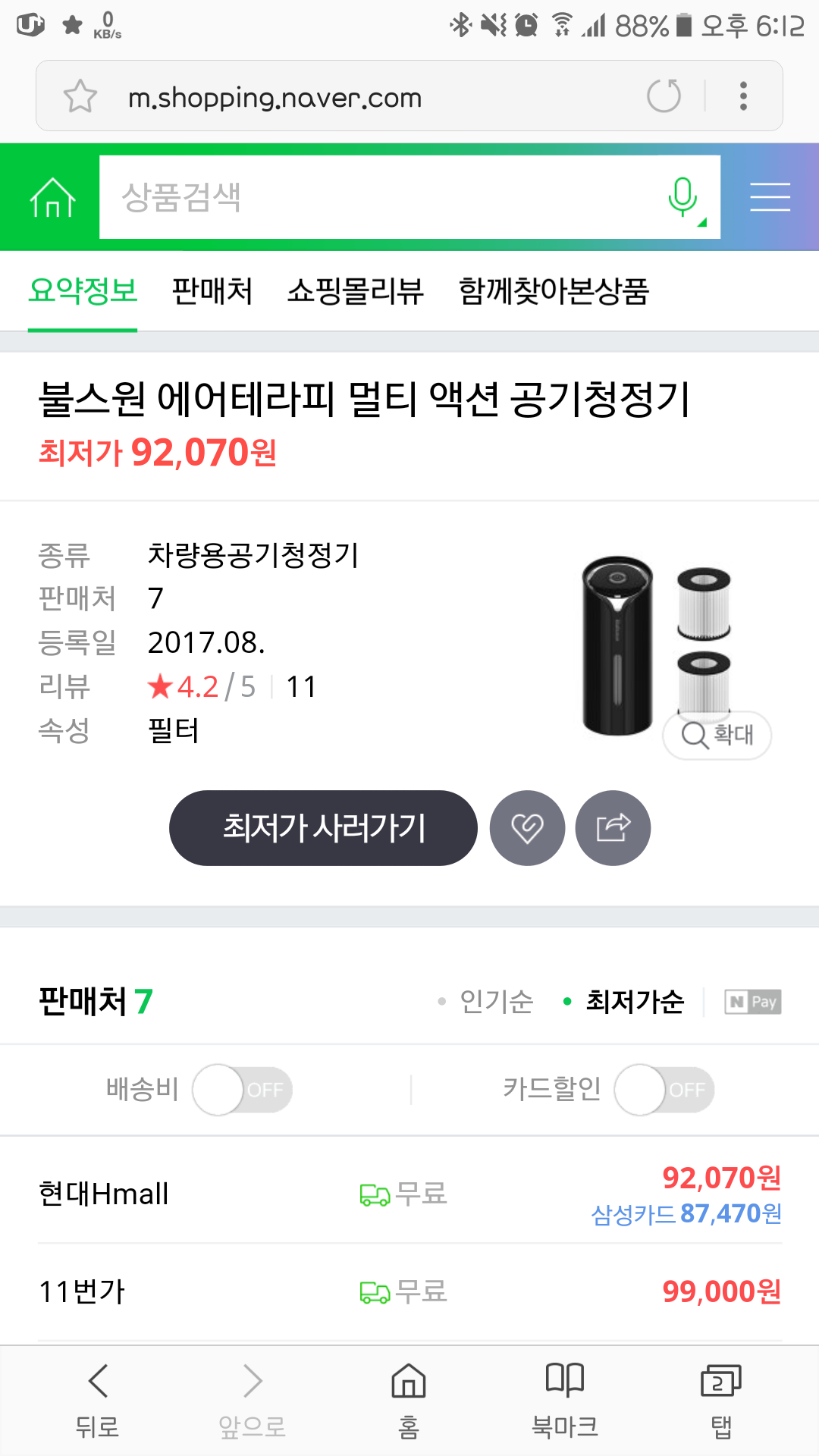This screenshot has width=819, height=1456.
Task: Enlarge product image with 확대 button
Action: [x=717, y=735]
